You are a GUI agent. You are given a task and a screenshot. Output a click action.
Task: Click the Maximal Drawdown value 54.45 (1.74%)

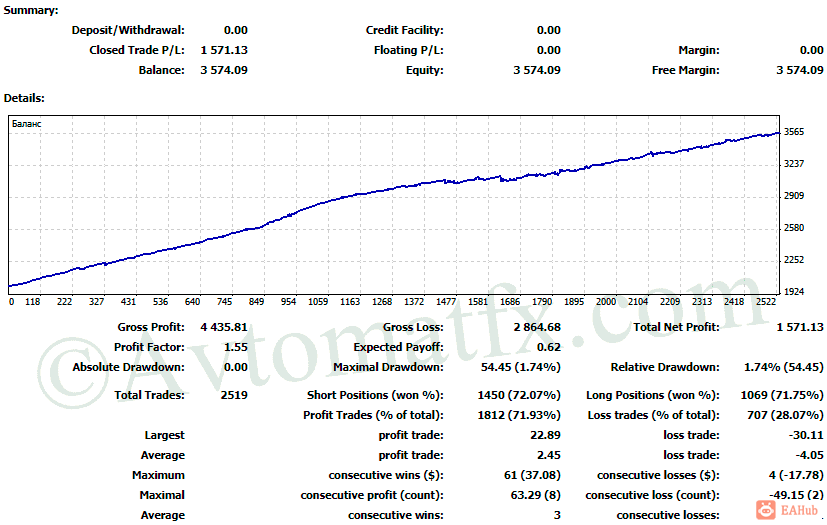pyautogui.click(x=521, y=367)
